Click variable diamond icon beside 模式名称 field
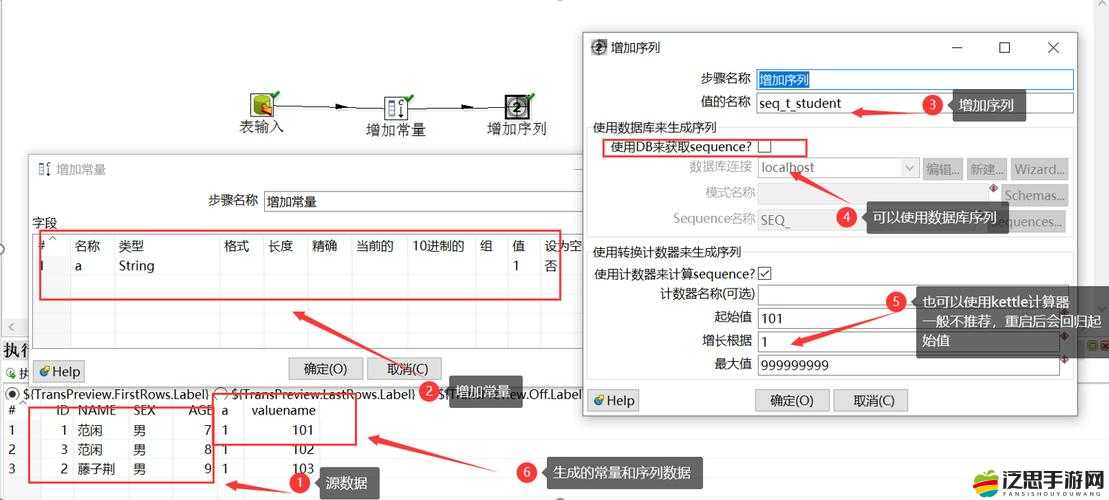Screen dimensions: 1109x500 pos(993,188)
